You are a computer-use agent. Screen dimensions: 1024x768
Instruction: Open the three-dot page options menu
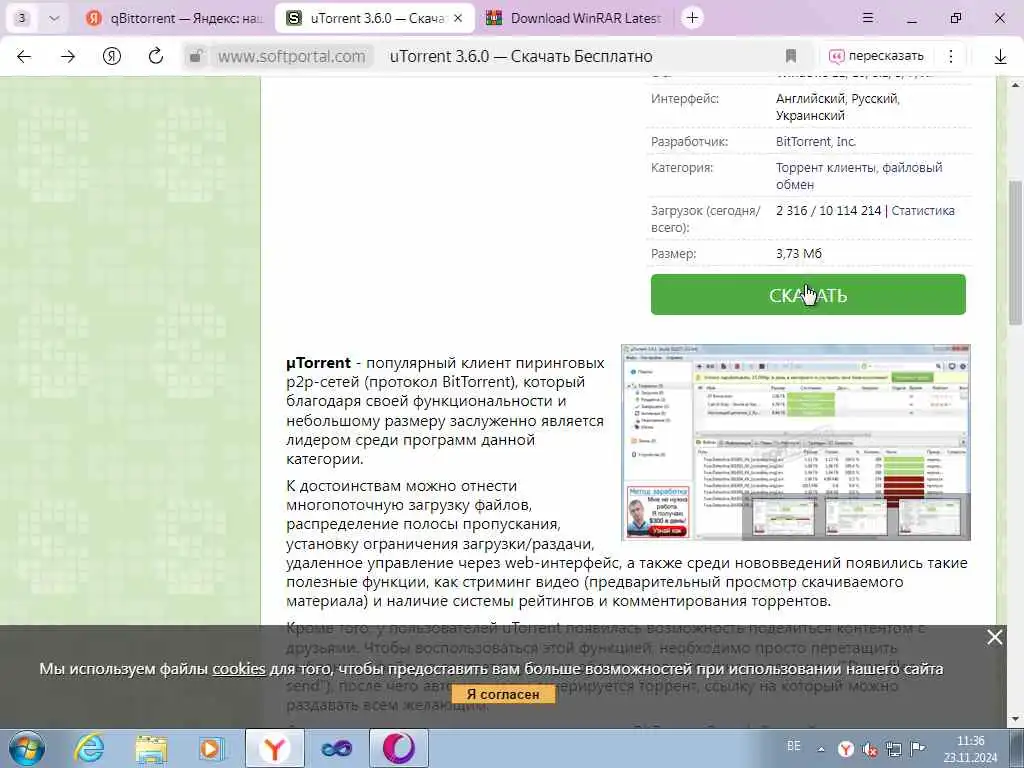point(951,57)
